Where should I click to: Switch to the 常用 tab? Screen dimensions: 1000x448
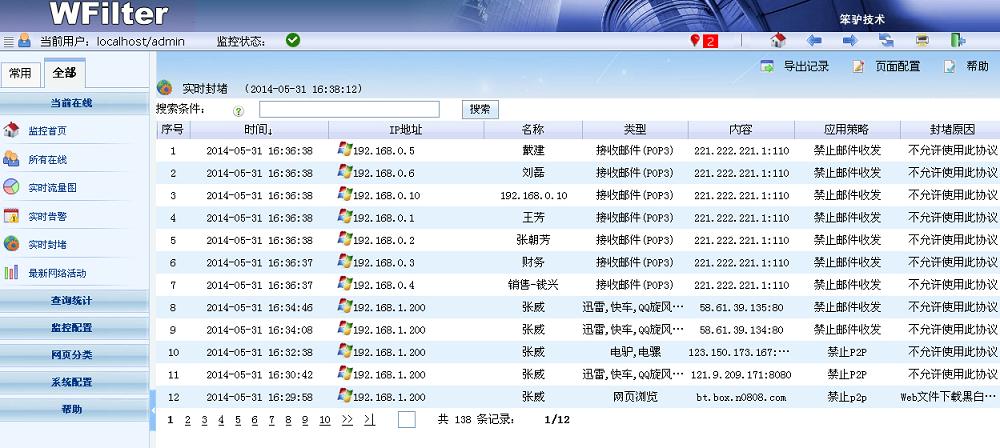click(20, 73)
